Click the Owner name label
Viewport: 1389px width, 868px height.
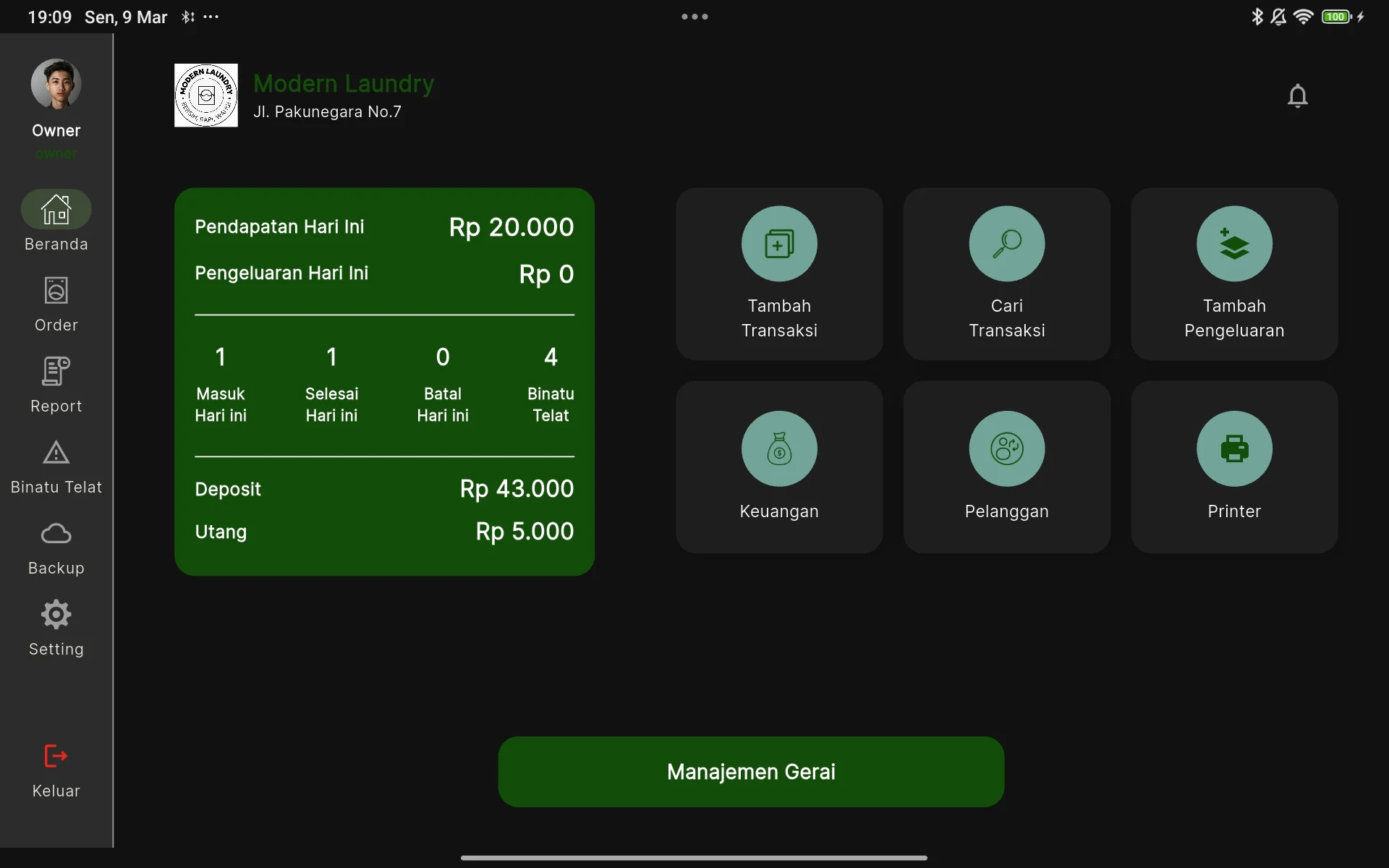56,131
